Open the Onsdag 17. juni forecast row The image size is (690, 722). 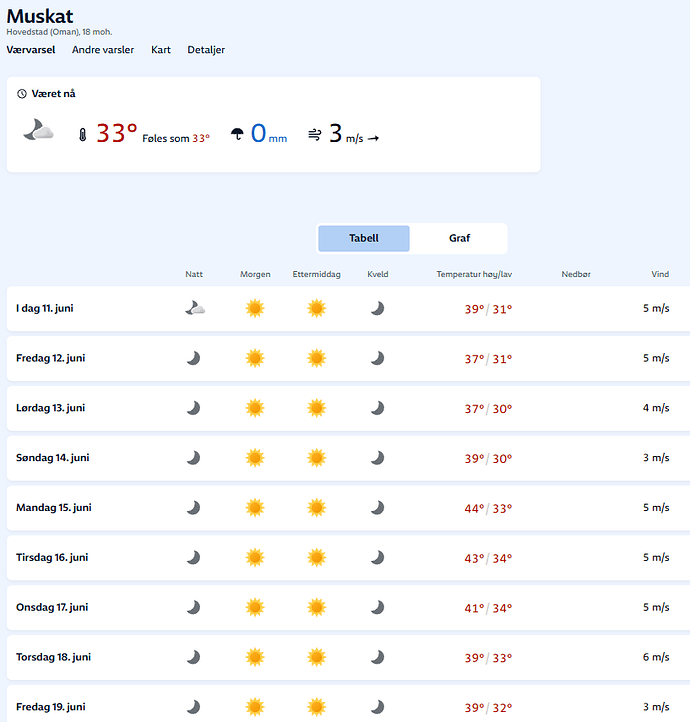click(x=348, y=607)
